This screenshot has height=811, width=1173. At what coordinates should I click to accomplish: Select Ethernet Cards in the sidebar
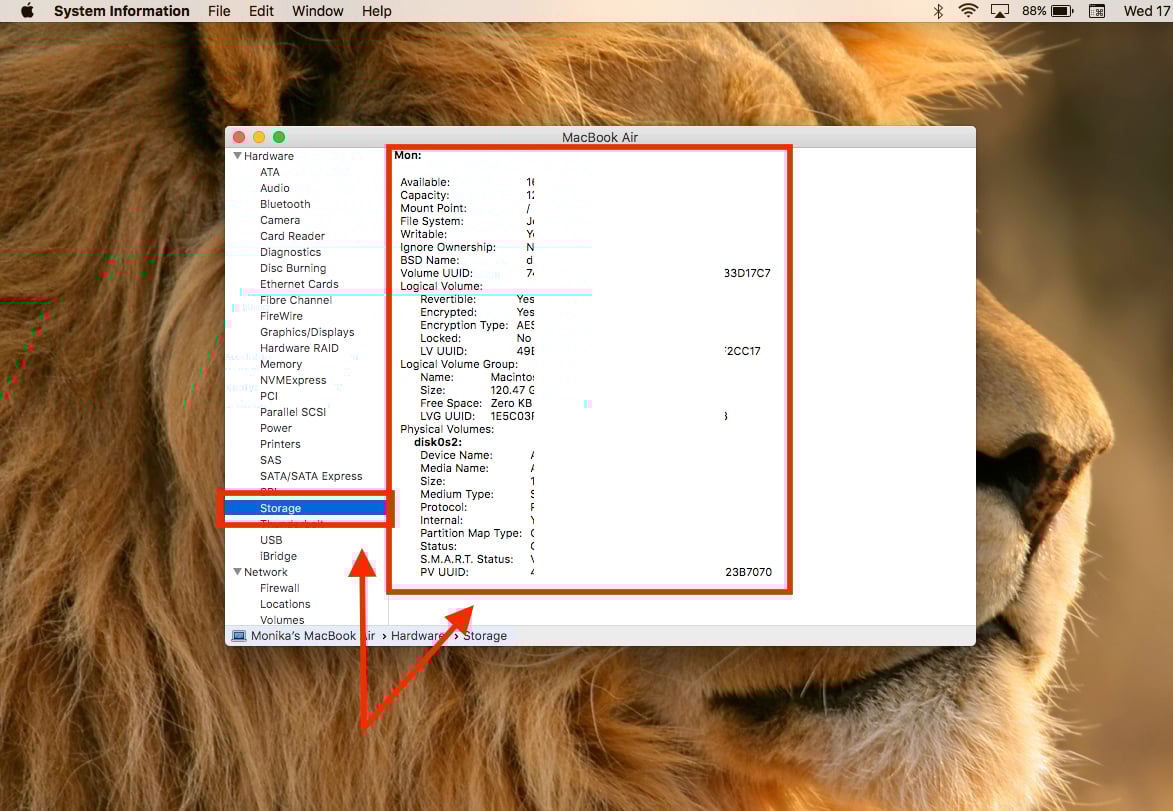pos(299,284)
